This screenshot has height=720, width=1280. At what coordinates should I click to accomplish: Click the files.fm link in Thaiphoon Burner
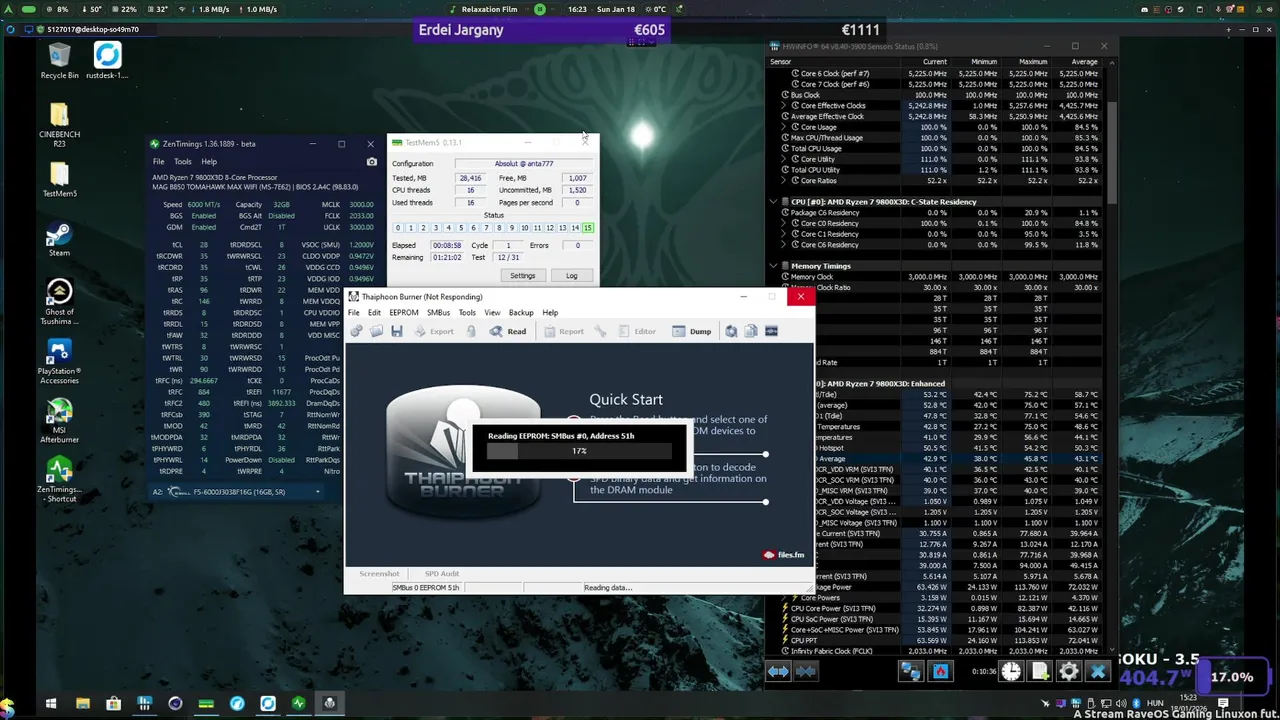pos(784,555)
